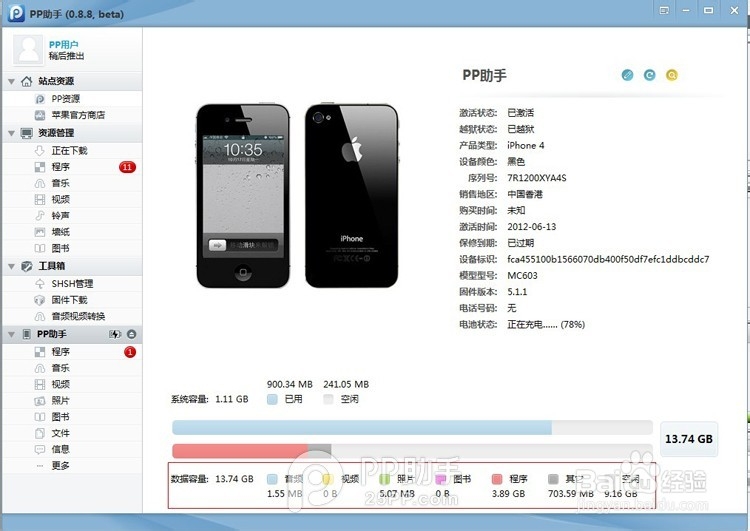The image size is (750, 531).
Task: Select device 音乐 under PP助手
Action: tap(72, 368)
